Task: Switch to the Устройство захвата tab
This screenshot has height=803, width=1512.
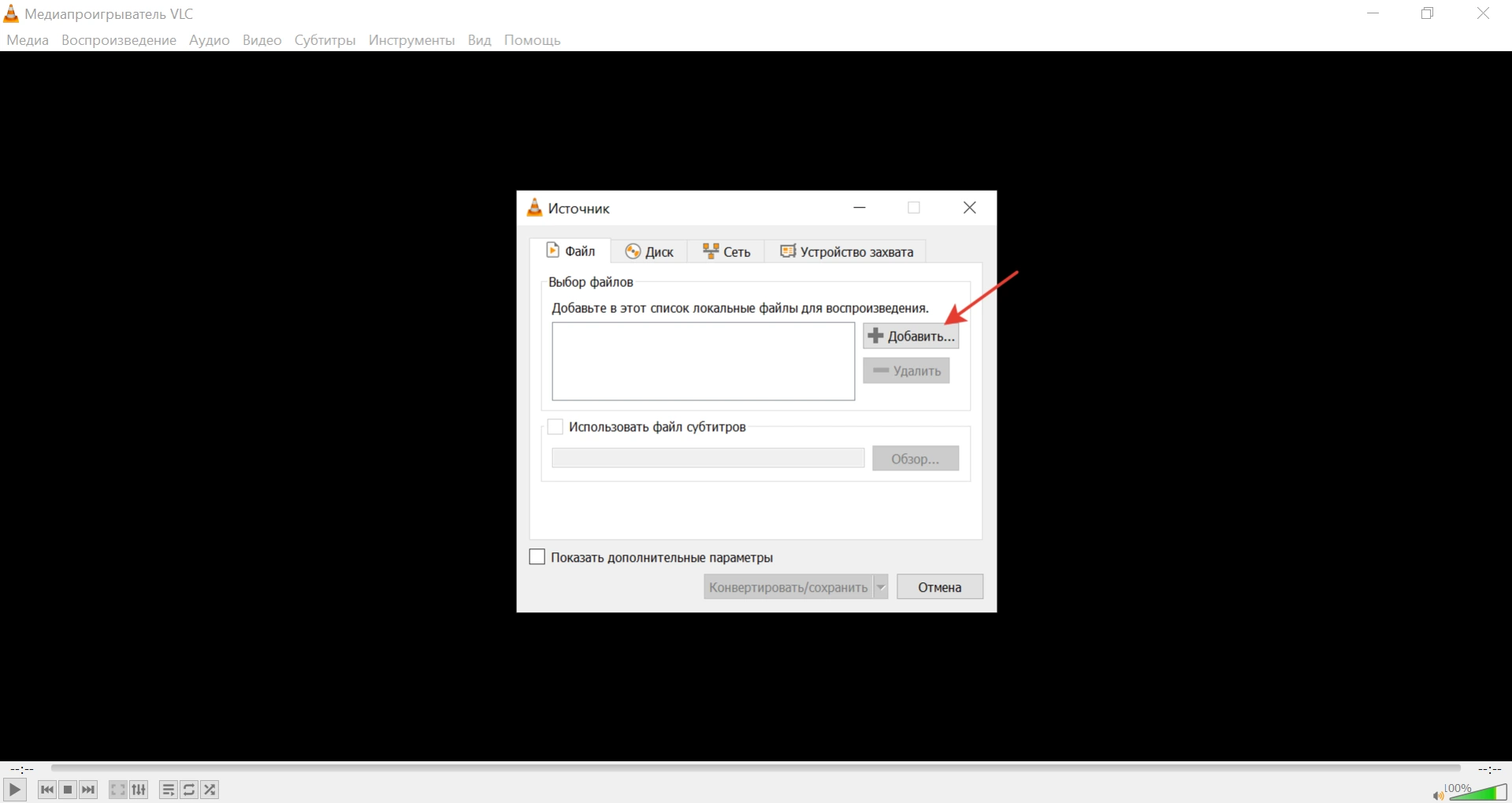Action: tap(846, 251)
